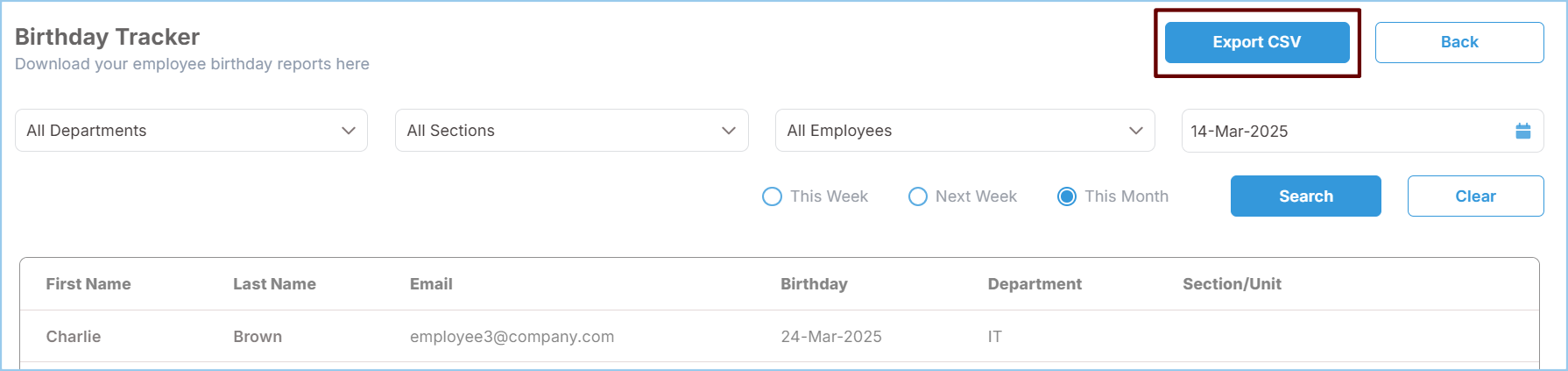Choose the Next Week radio option
This screenshot has height=371, width=1568.
point(917,196)
